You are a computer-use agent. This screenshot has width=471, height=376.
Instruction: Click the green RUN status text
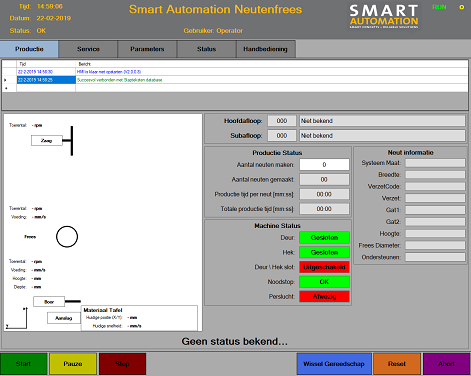click(x=439, y=7)
